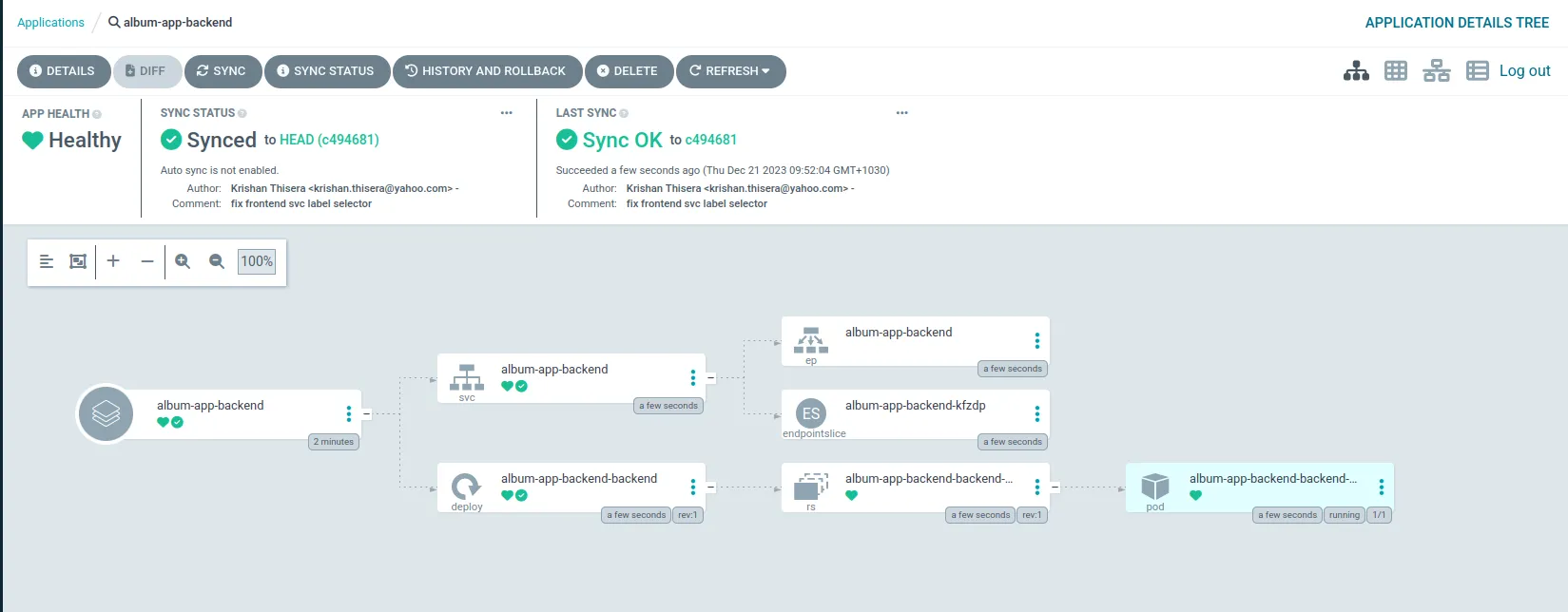This screenshot has height=612, width=1568.
Task: Switch to list view icon
Action: click(x=1477, y=71)
